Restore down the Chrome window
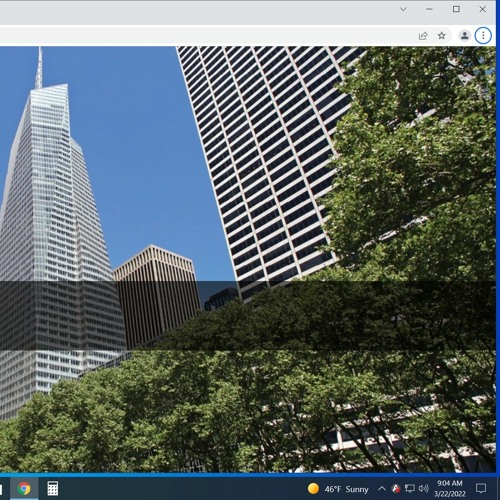The height and width of the screenshot is (500, 500). [456, 9]
